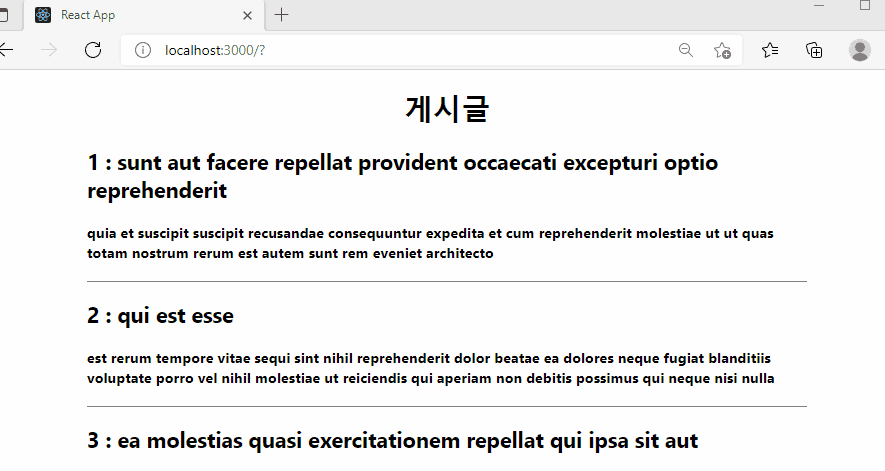The width and height of the screenshot is (885, 471).
Task: Click the React logo favicon on tab
Action: (43, 15)
